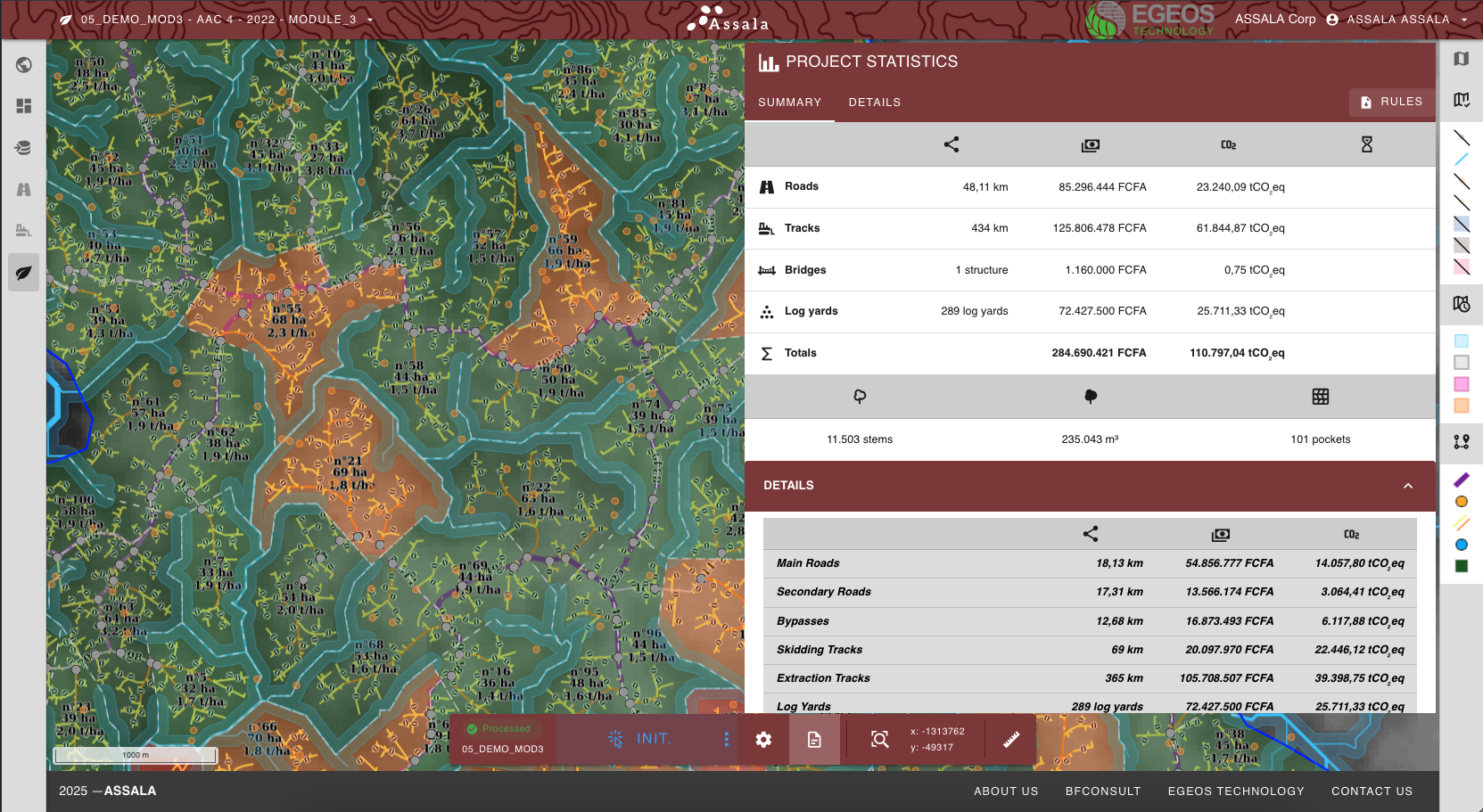Open the project module dropdown in header
The width and height of the screenshot is (1483, 812).
point(370,20)
